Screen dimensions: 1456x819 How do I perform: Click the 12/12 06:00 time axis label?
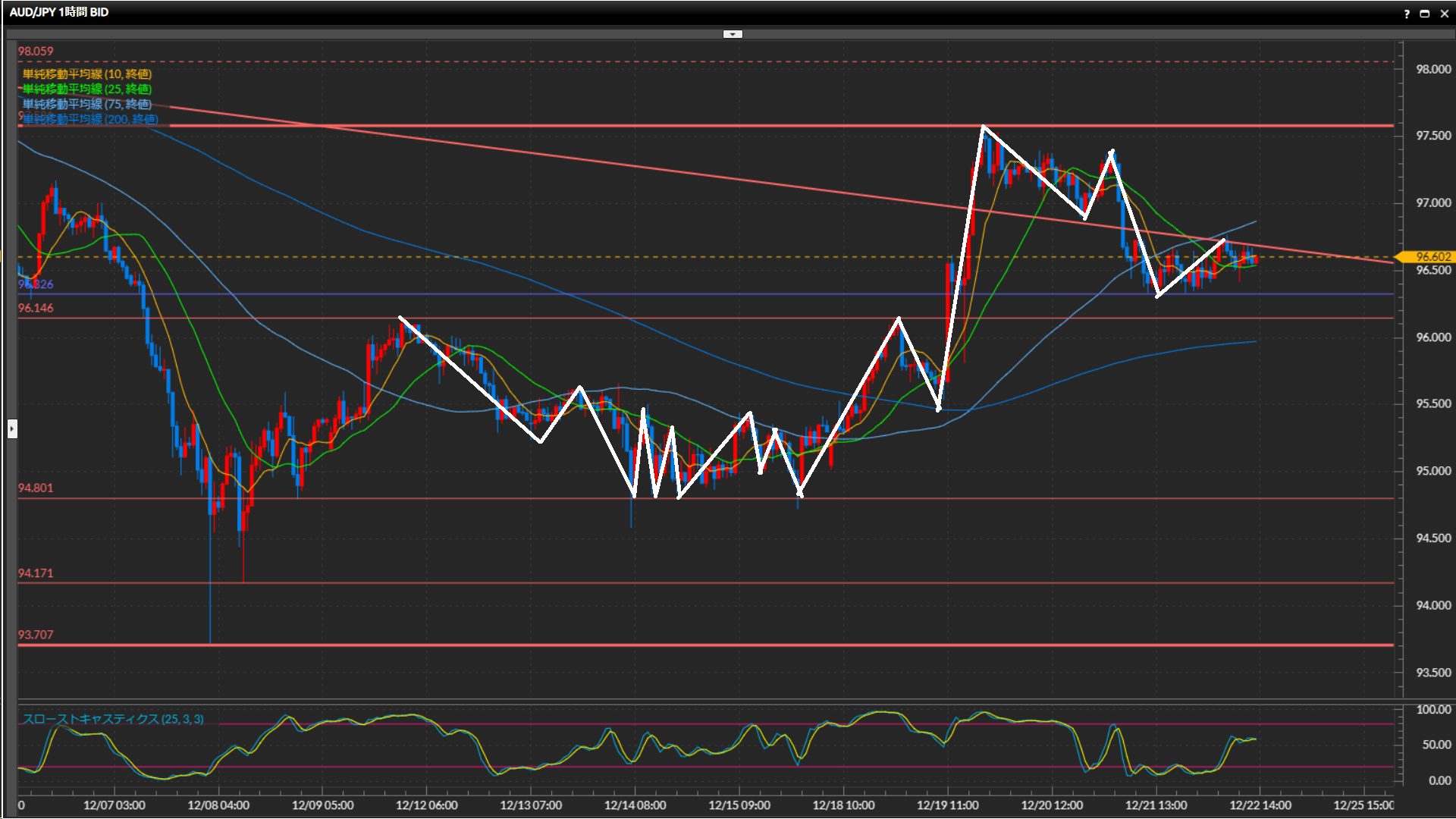point(426,805)
